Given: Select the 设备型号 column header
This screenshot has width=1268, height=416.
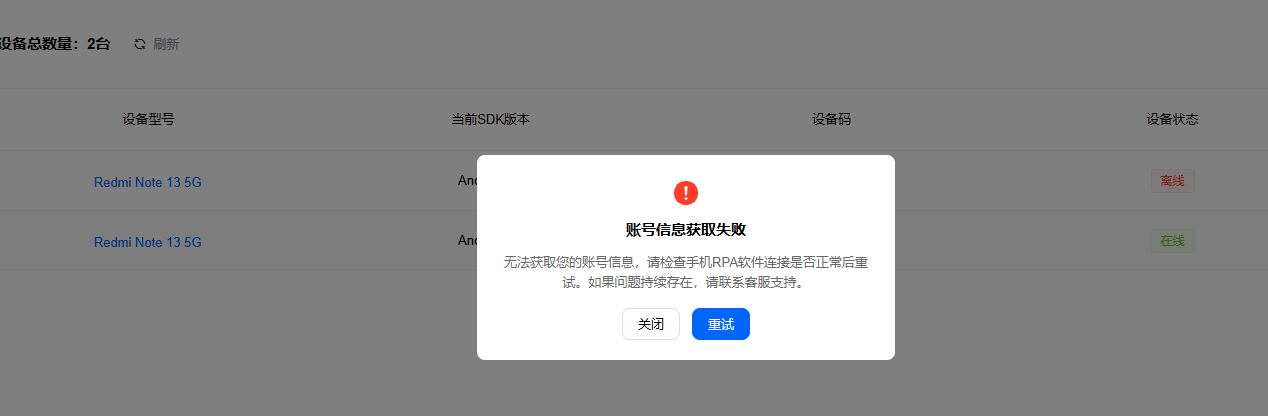Looking at the screenshot, I should point(148,119).
